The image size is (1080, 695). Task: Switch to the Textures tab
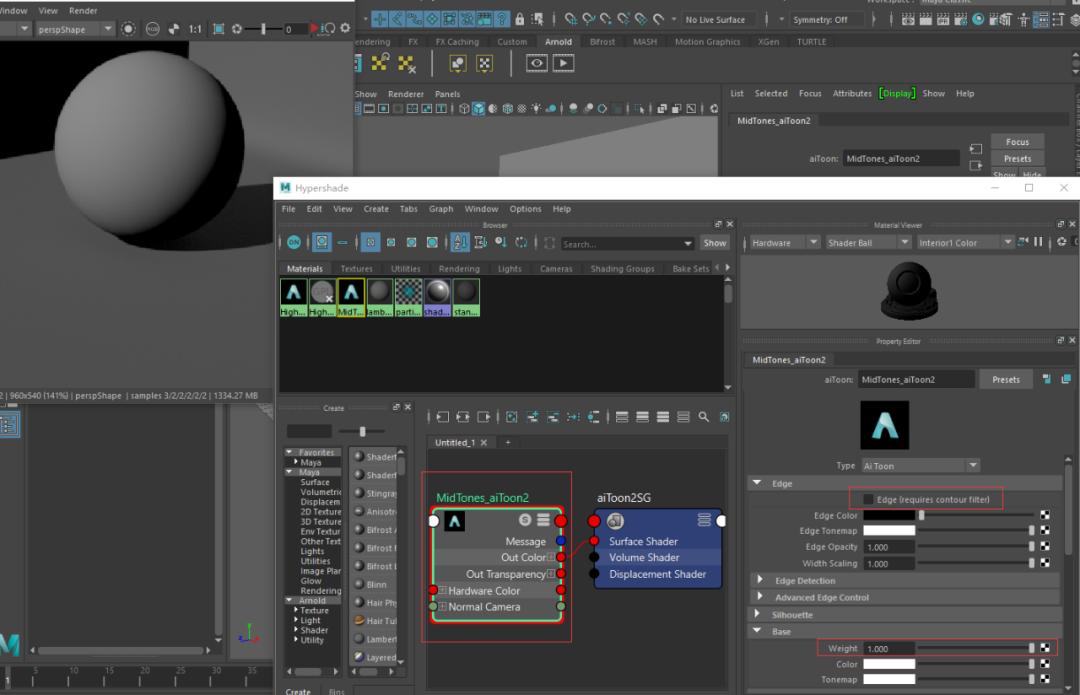[x=356, y=269]
